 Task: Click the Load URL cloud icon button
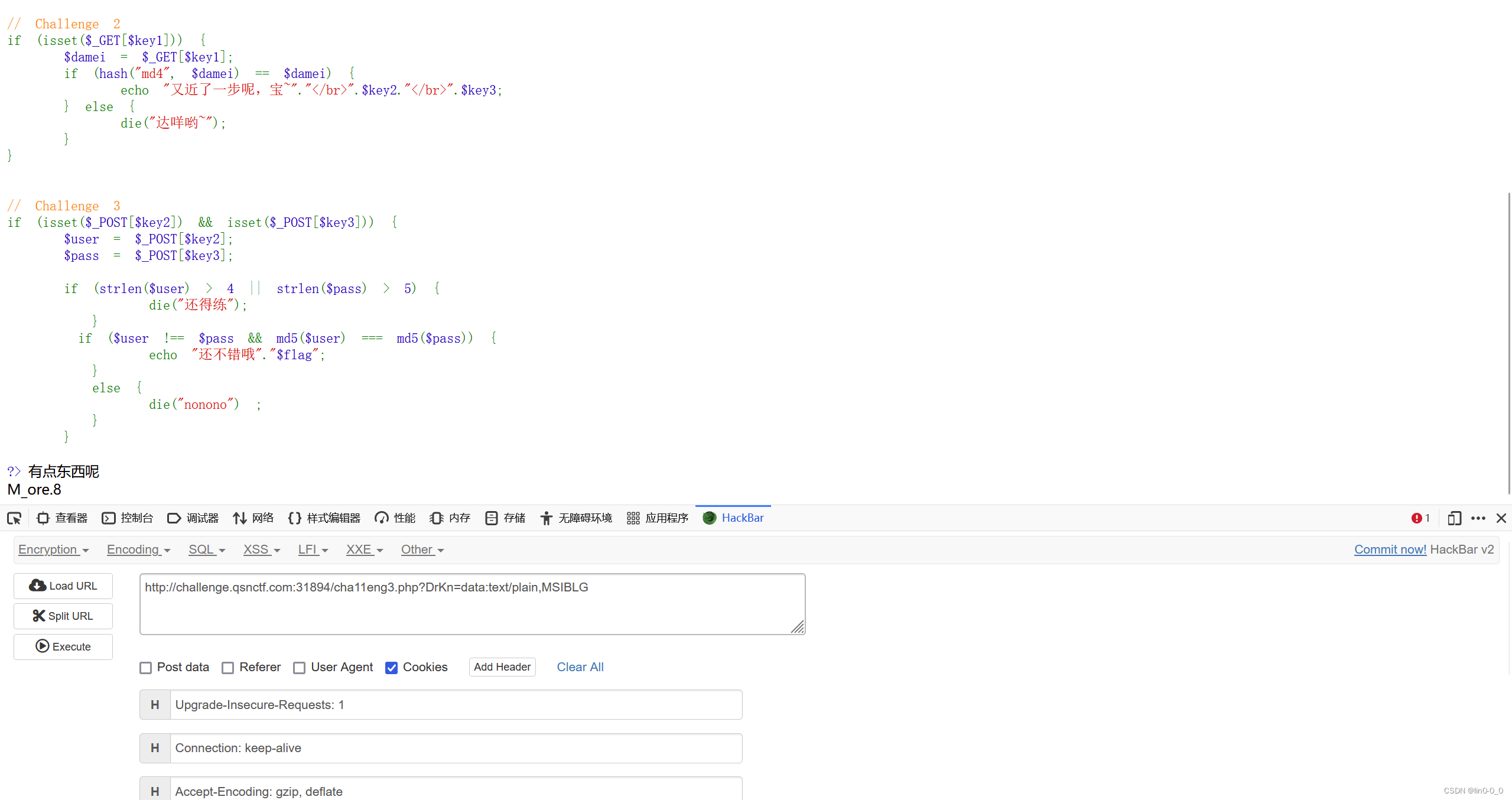(x=63, y=586)
